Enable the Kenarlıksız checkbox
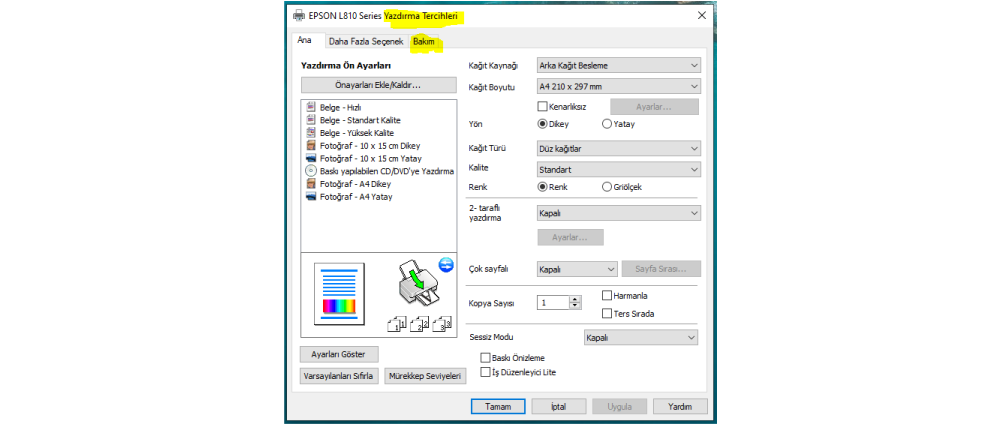Image resolution: width=1001 pixels, height=424 pixels. point(543,107)
